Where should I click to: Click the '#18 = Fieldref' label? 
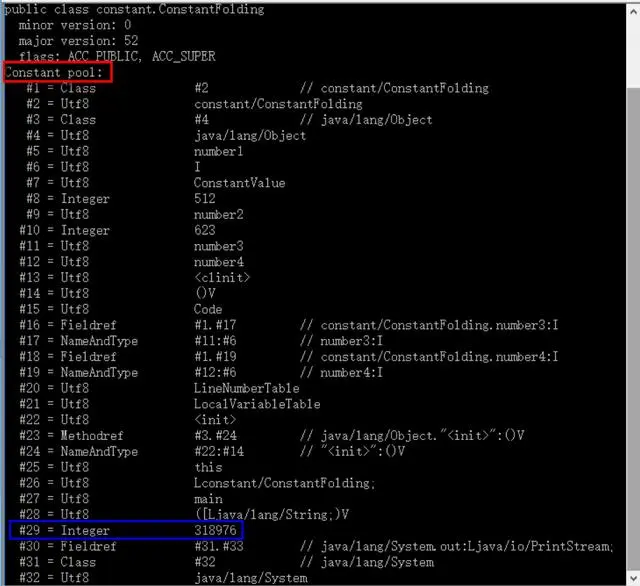68,357
